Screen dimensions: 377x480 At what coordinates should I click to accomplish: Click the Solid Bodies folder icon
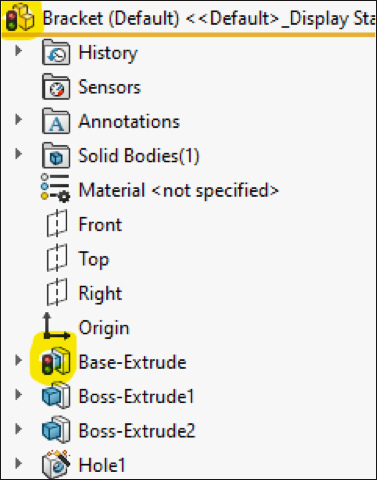click(x=56, y=155)
